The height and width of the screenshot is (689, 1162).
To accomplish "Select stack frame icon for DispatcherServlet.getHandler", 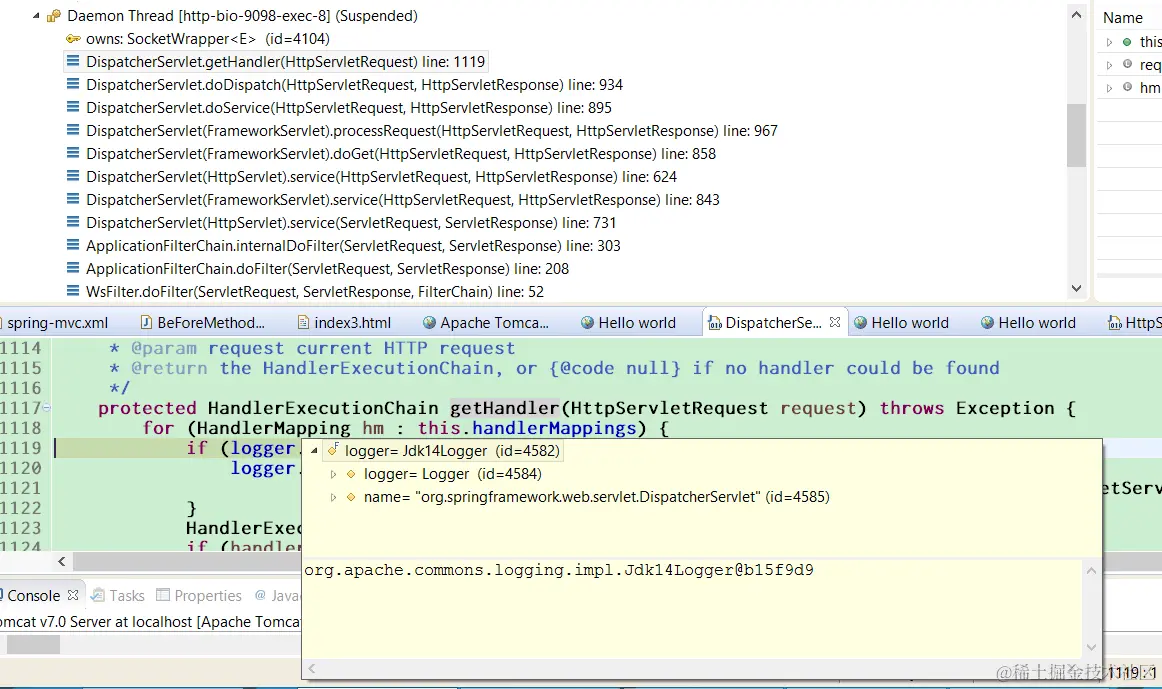I will (x=73, y=61).
